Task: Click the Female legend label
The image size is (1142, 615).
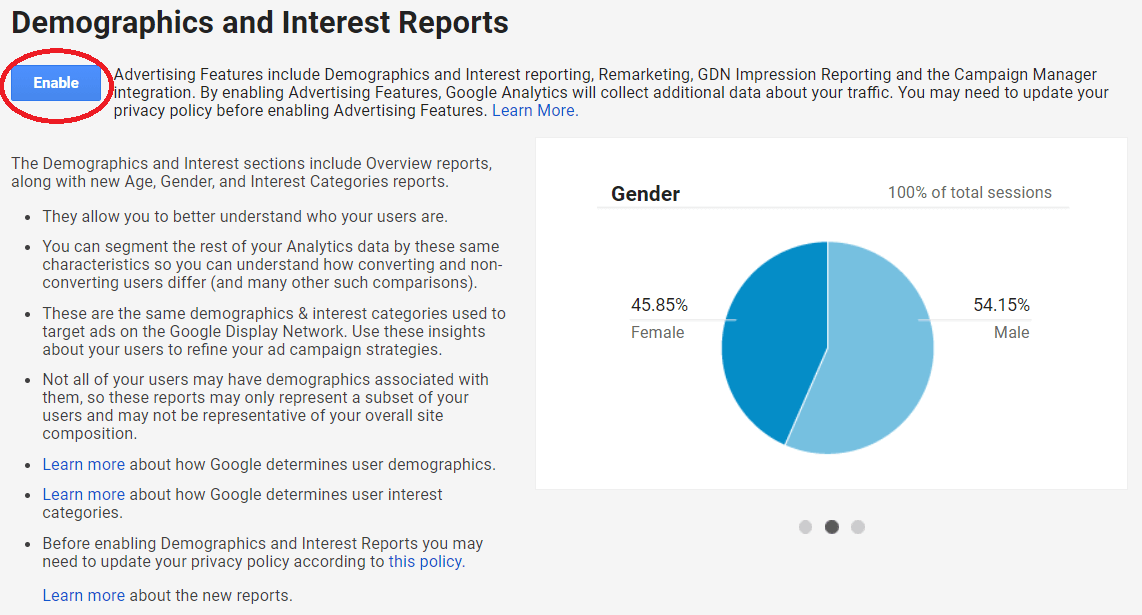Action: [x=658, y=332]
